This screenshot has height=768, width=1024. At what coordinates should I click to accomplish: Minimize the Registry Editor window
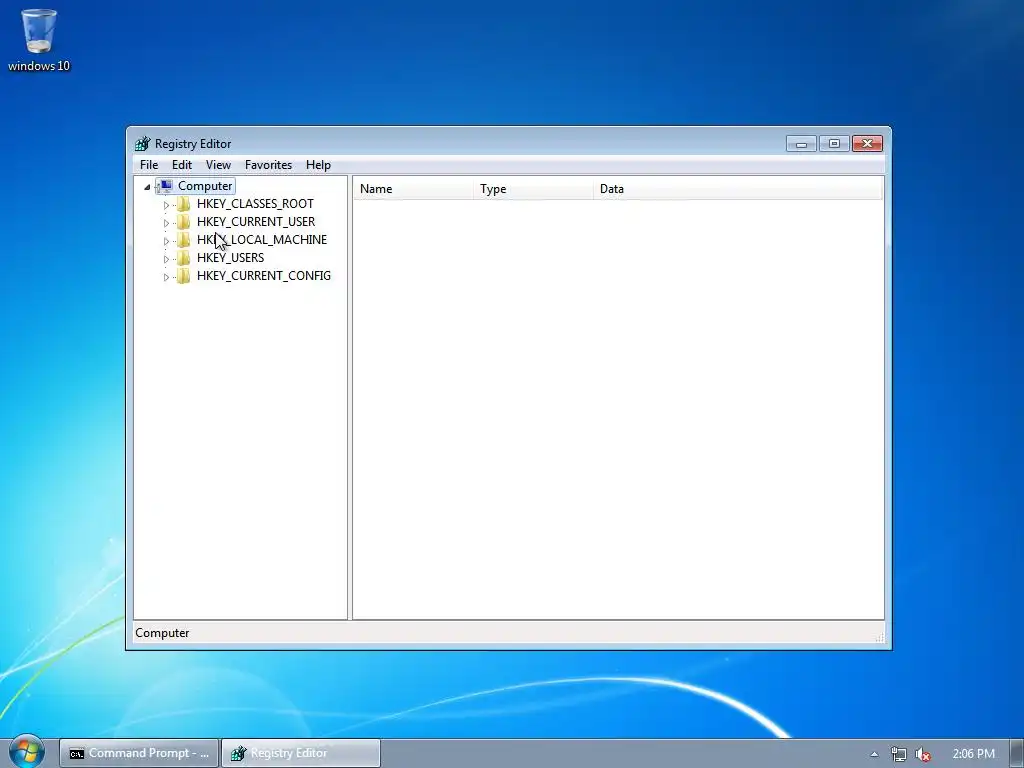click(801, 144)
